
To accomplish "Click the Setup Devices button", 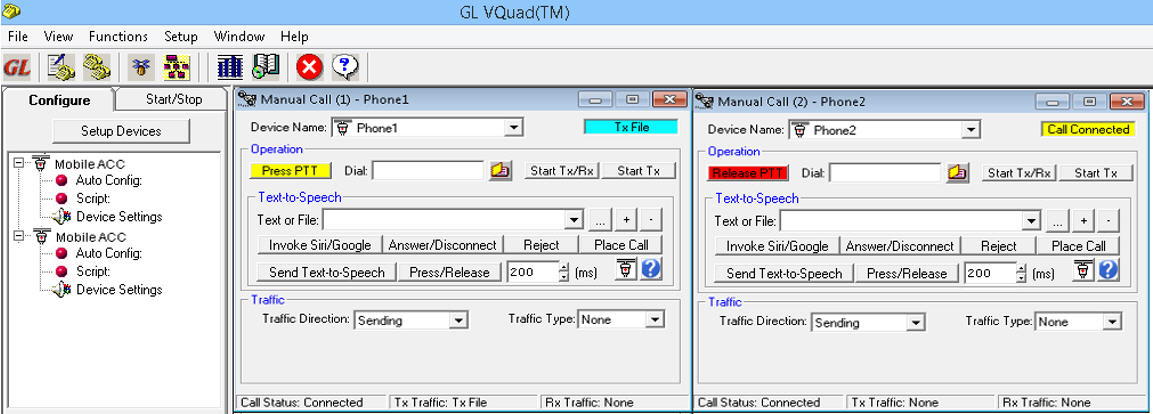I will (121, 131).
